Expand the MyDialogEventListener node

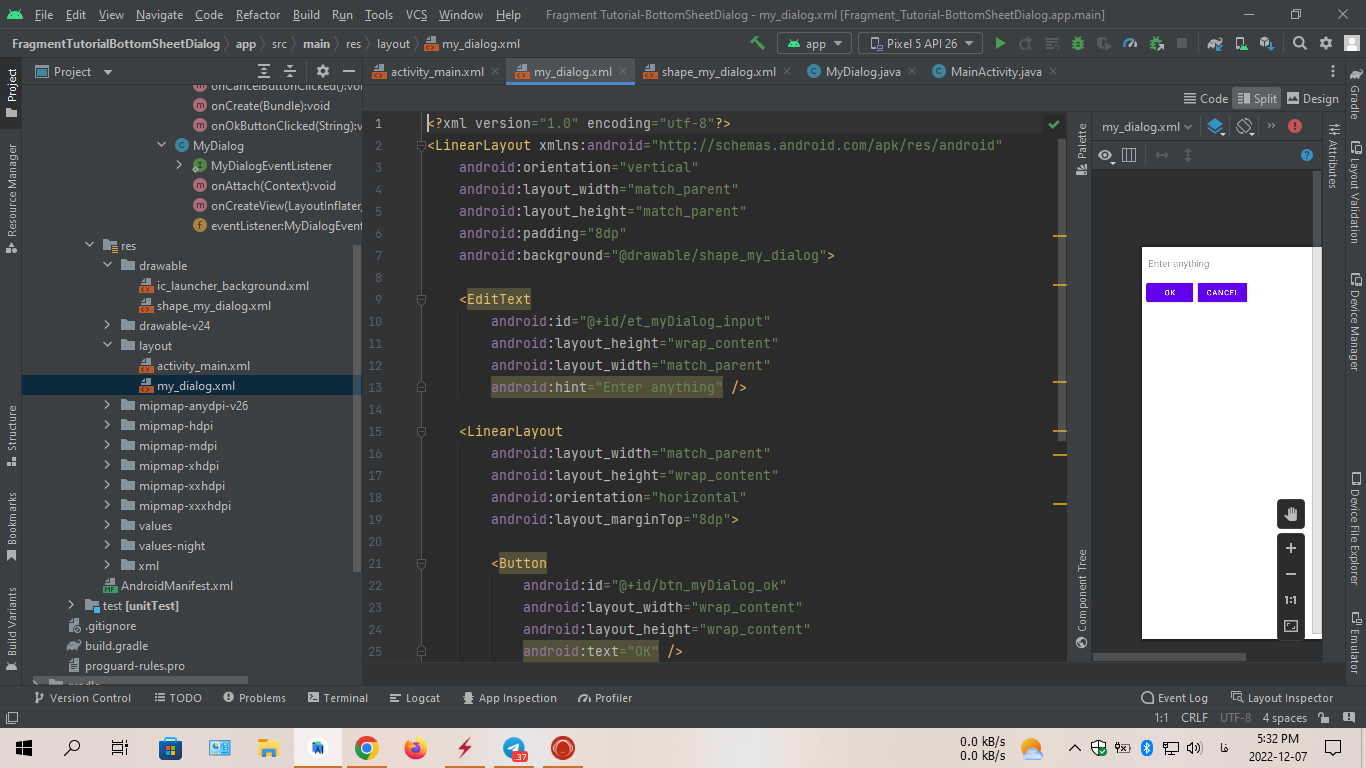[179, 165]
